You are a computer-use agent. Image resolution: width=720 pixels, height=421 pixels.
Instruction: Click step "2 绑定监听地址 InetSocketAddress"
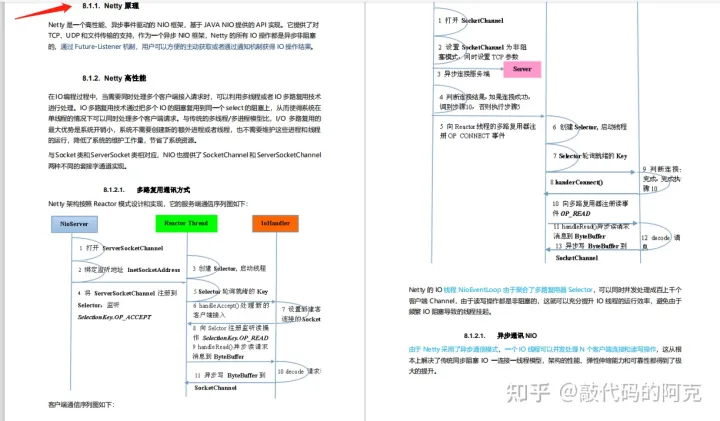click(x=129, y=269)
